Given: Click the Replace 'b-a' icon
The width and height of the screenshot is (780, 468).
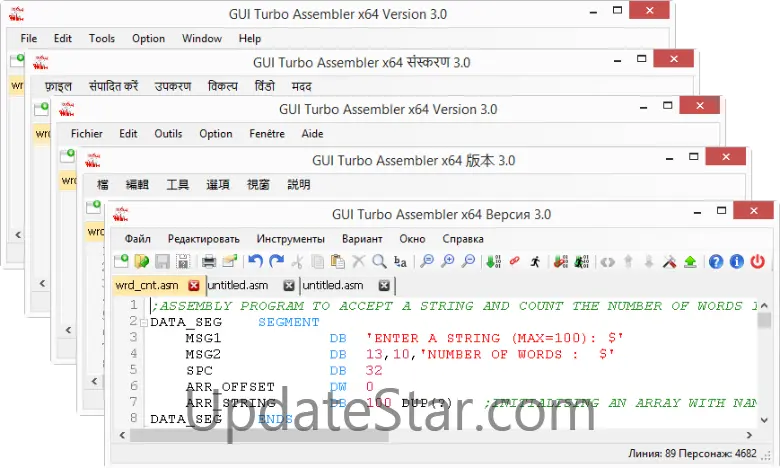Looking at the screenshot, I should 400,261.
